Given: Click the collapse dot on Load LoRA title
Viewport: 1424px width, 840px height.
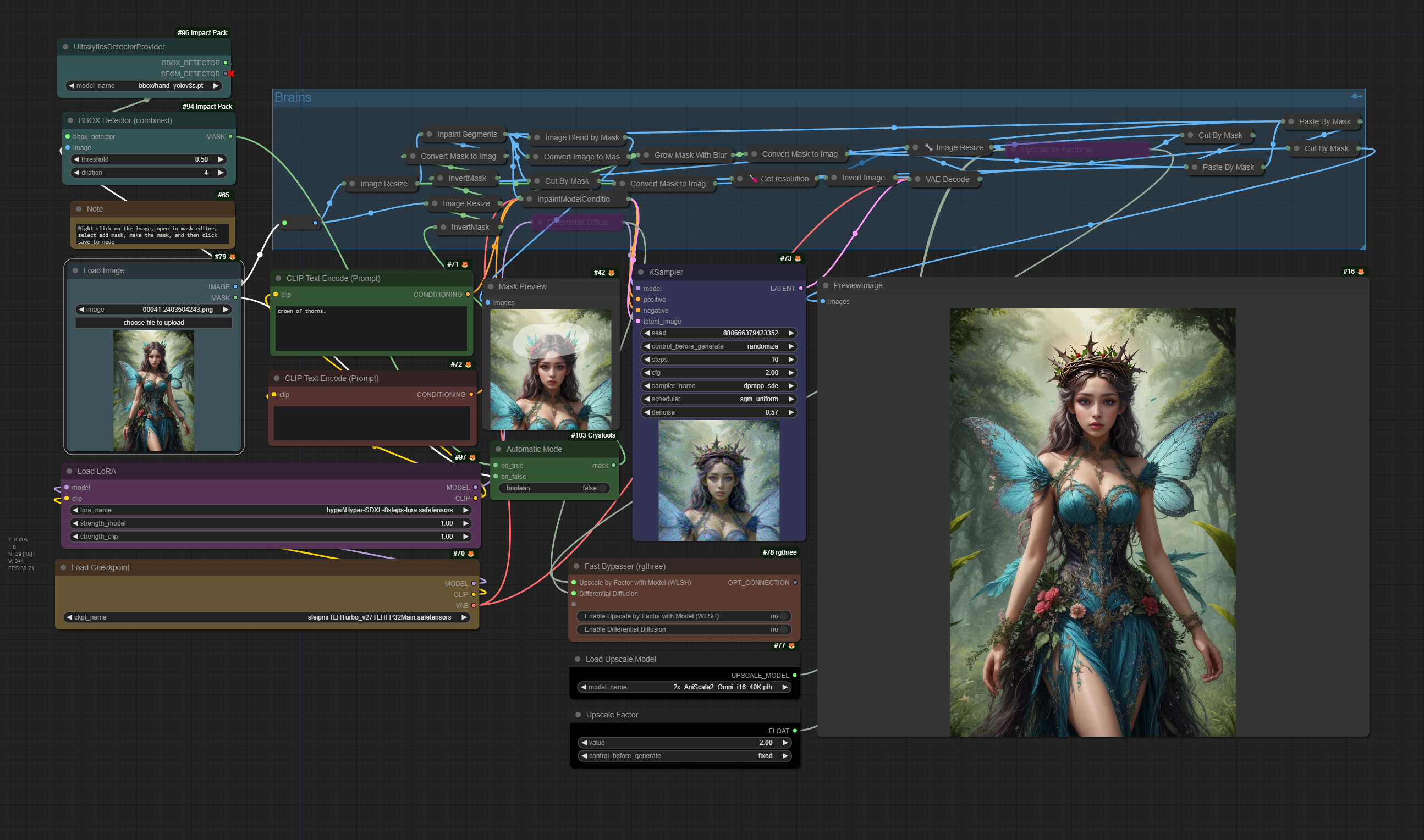Looking at the screenshot, I should click(x=70, y=471).
